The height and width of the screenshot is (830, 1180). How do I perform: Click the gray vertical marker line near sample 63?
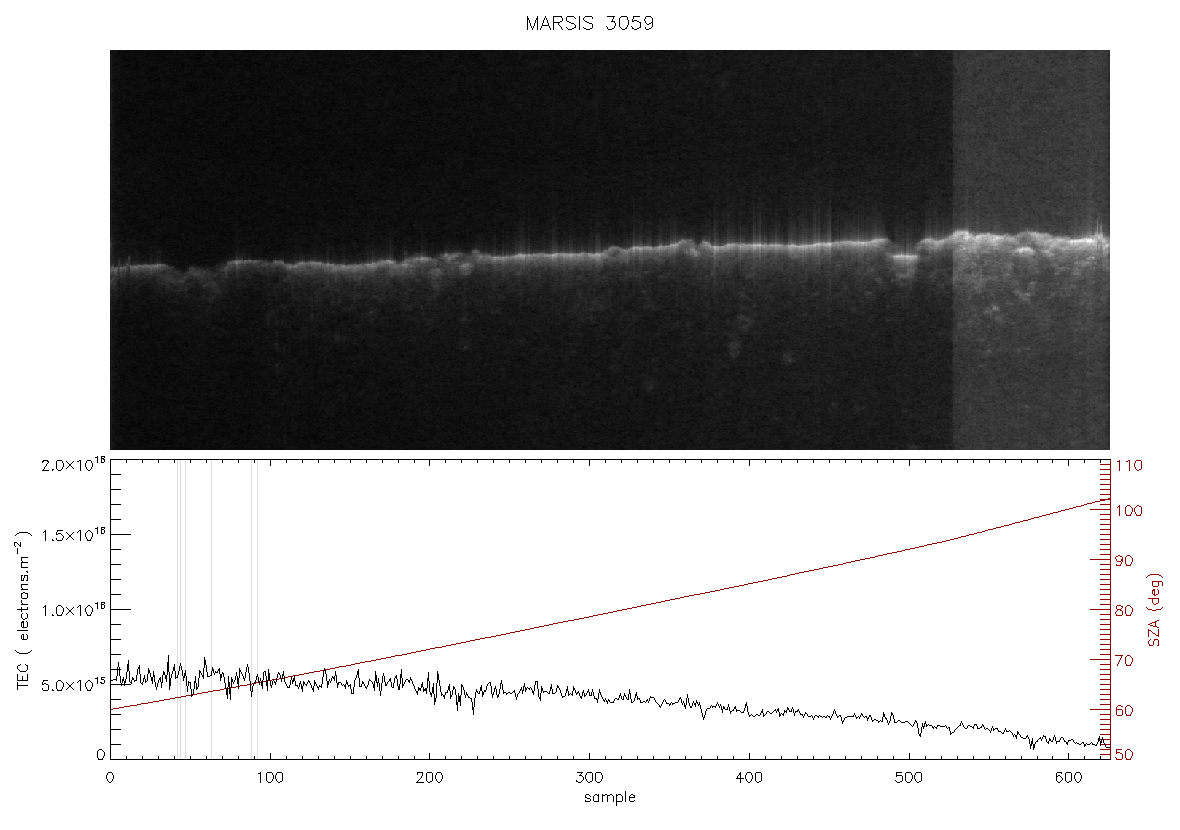coord(211,610)
